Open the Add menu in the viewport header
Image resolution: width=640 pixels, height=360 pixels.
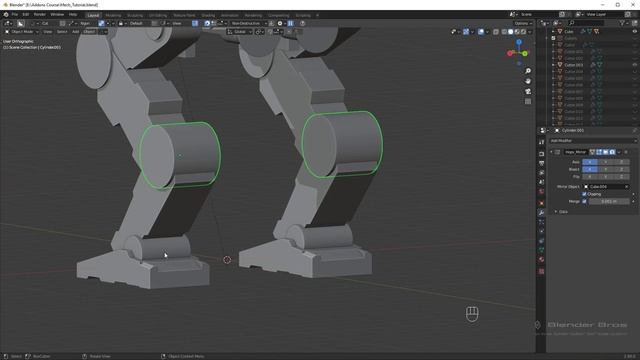click(76, 31)
